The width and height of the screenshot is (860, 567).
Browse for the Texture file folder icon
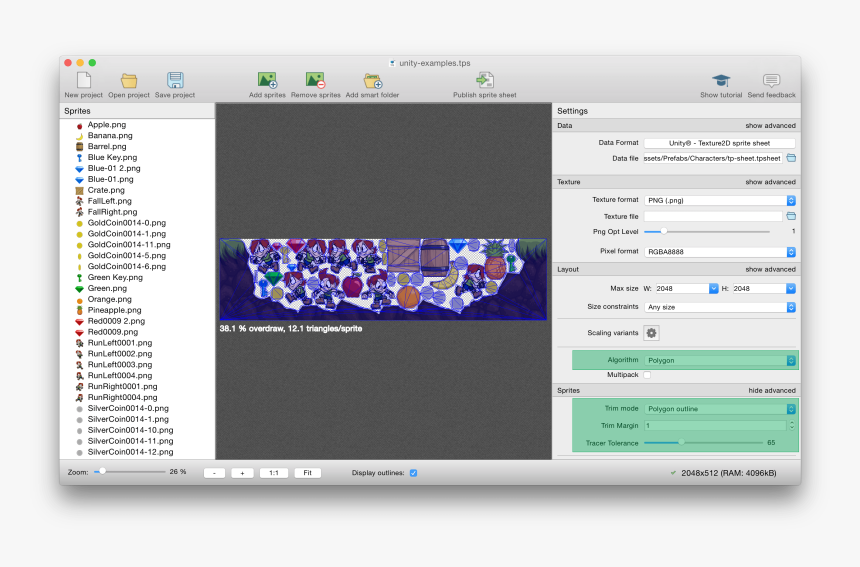pos(791,216)
